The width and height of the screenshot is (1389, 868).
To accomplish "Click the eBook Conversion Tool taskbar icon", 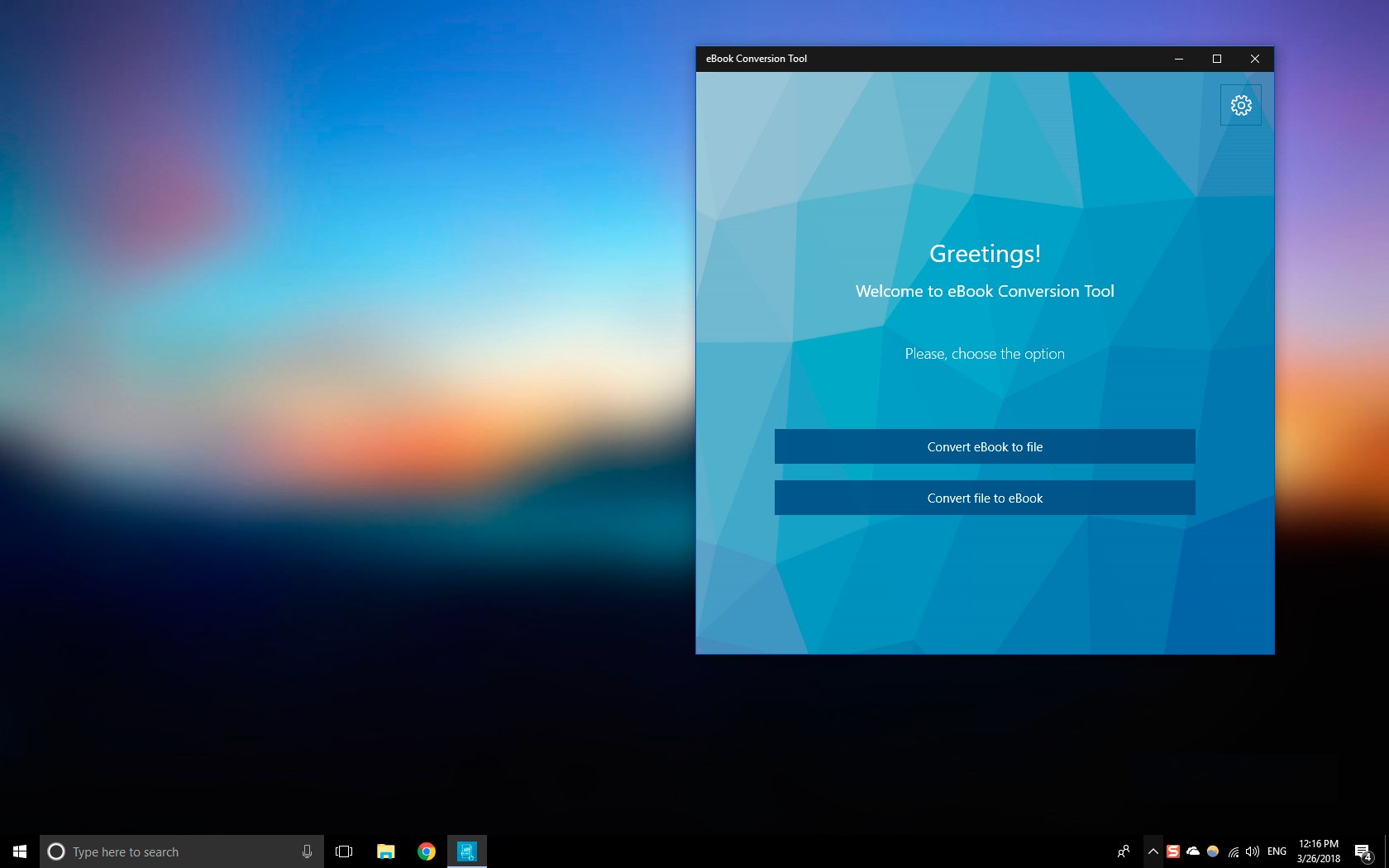I will [467, 851].
